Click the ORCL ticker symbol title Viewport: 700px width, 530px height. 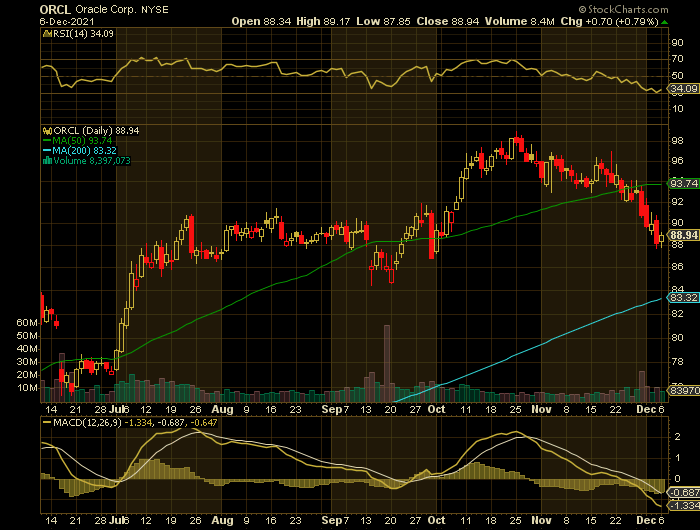[55, 7]
